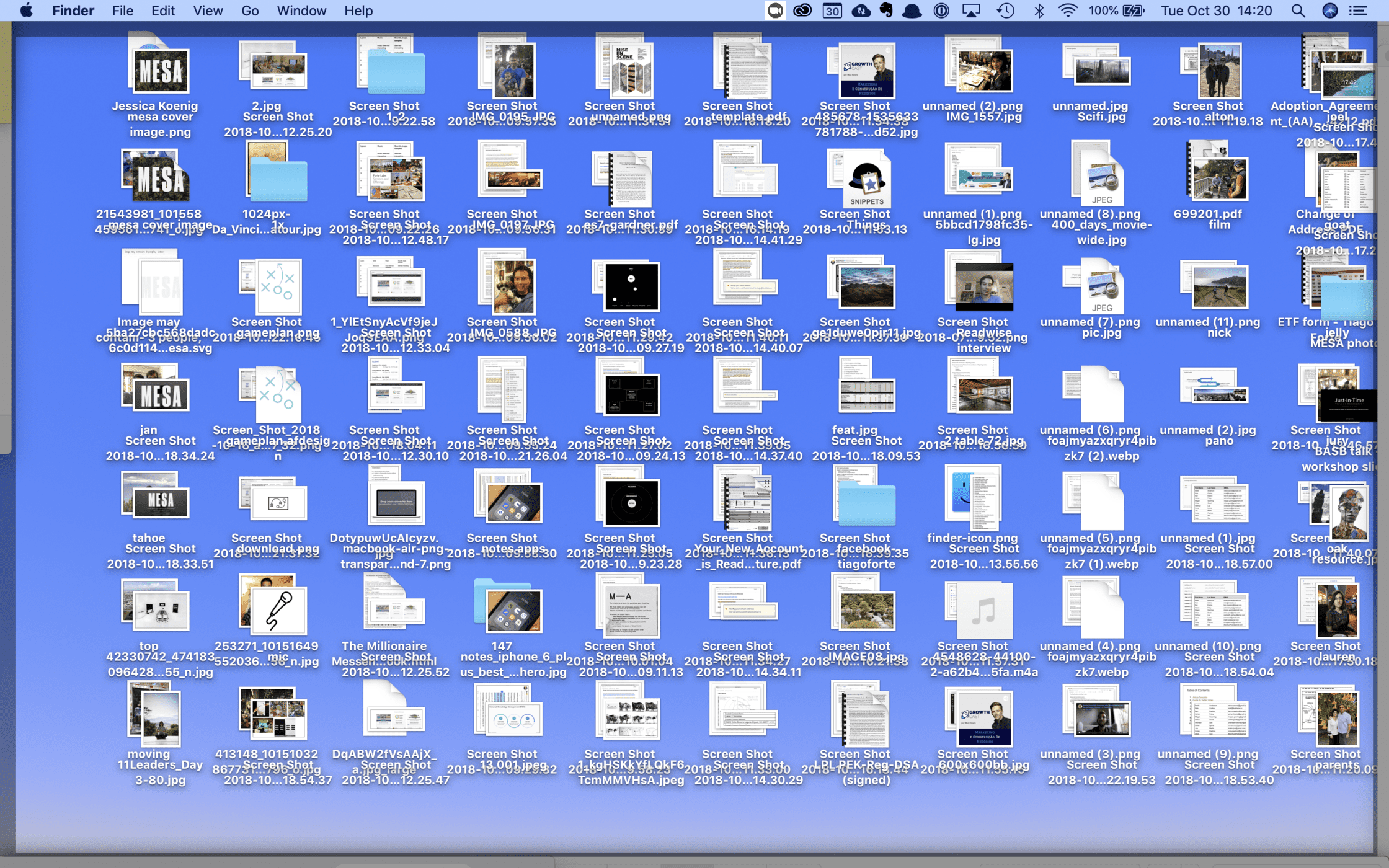Select the Jessica Koenig mesa cover image
Image resolution: width=1389 pixels, height=868 pixels.
[160, 70]
